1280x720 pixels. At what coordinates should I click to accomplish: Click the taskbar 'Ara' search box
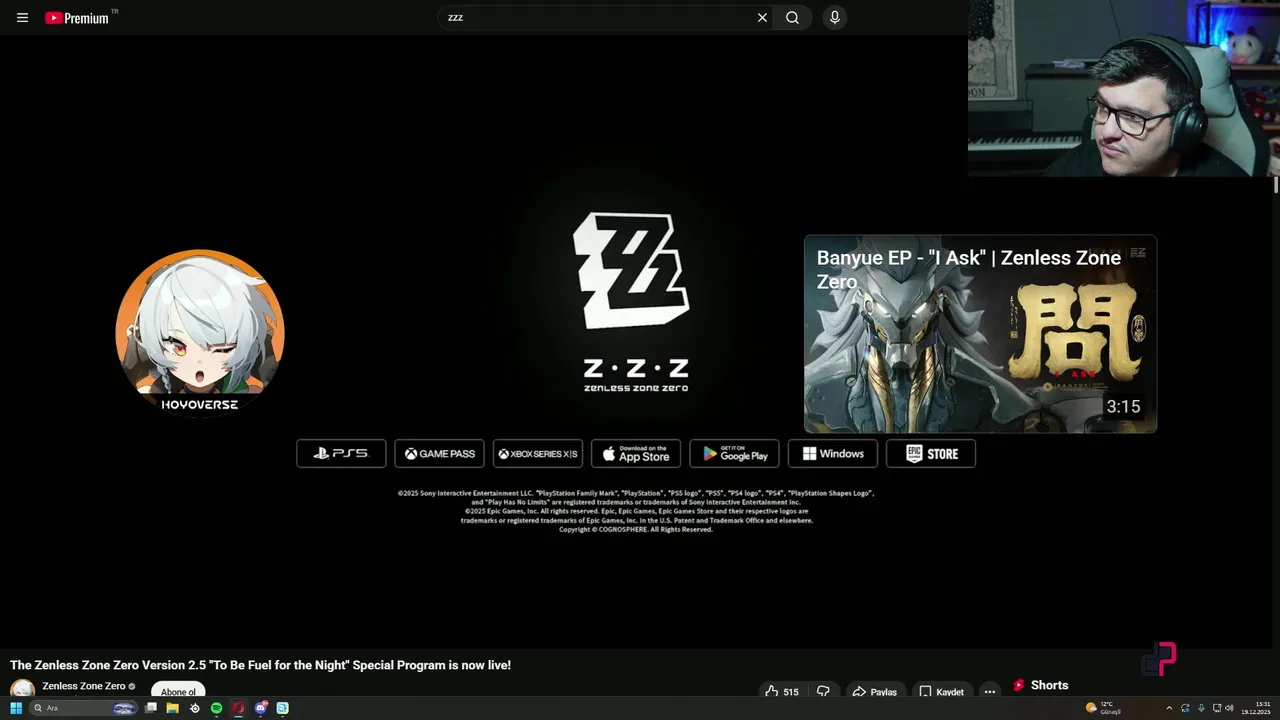click(82, 708)
